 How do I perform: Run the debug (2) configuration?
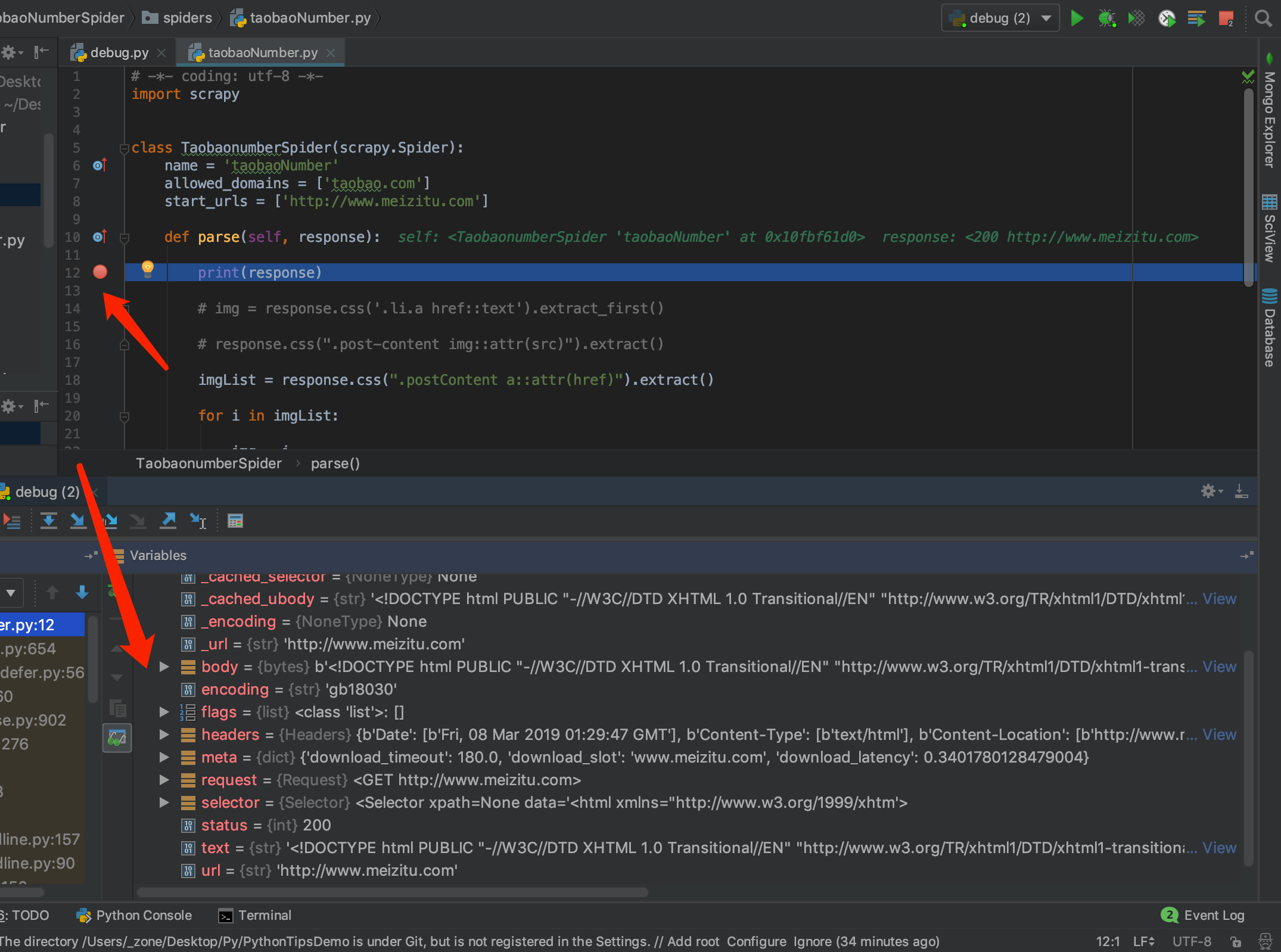tap(1077, 18)
